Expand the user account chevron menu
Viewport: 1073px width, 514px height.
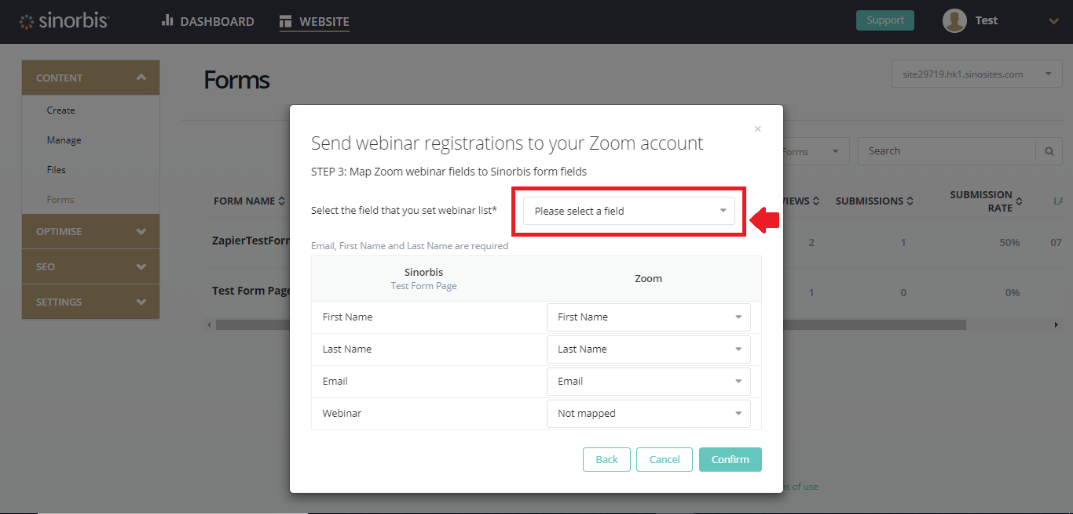click(x=1053, y=21)
